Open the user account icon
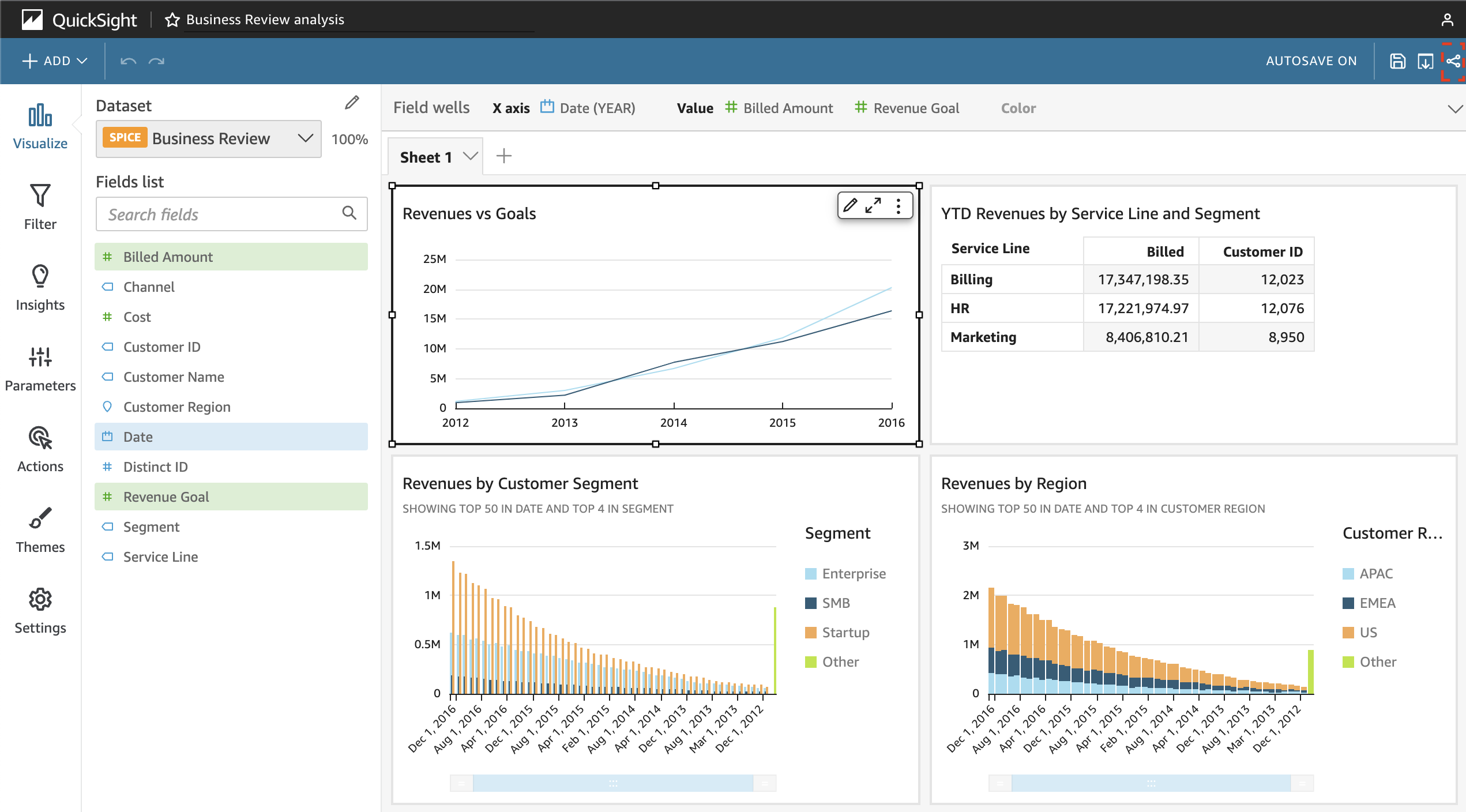 [1448, 20]
